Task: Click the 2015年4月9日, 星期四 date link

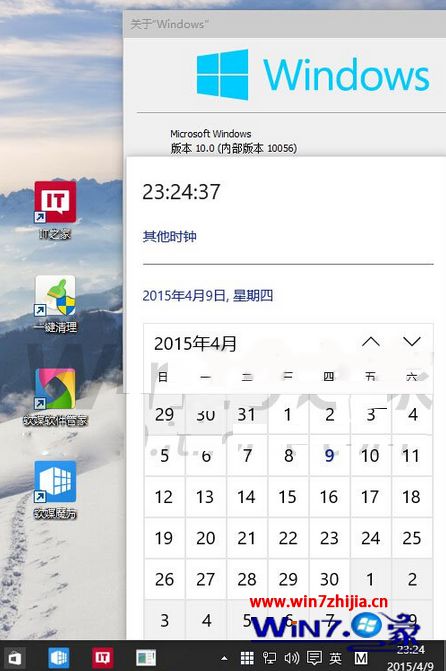Action: click(208, 296)
